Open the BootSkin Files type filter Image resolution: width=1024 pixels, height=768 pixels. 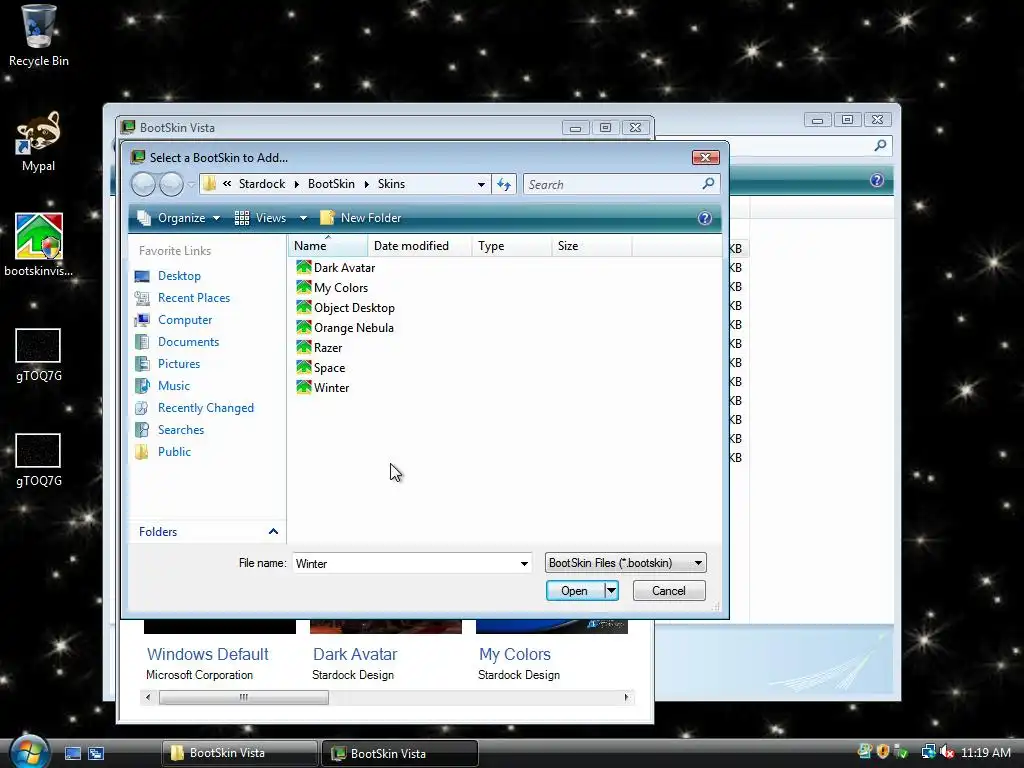pos(626,563)
